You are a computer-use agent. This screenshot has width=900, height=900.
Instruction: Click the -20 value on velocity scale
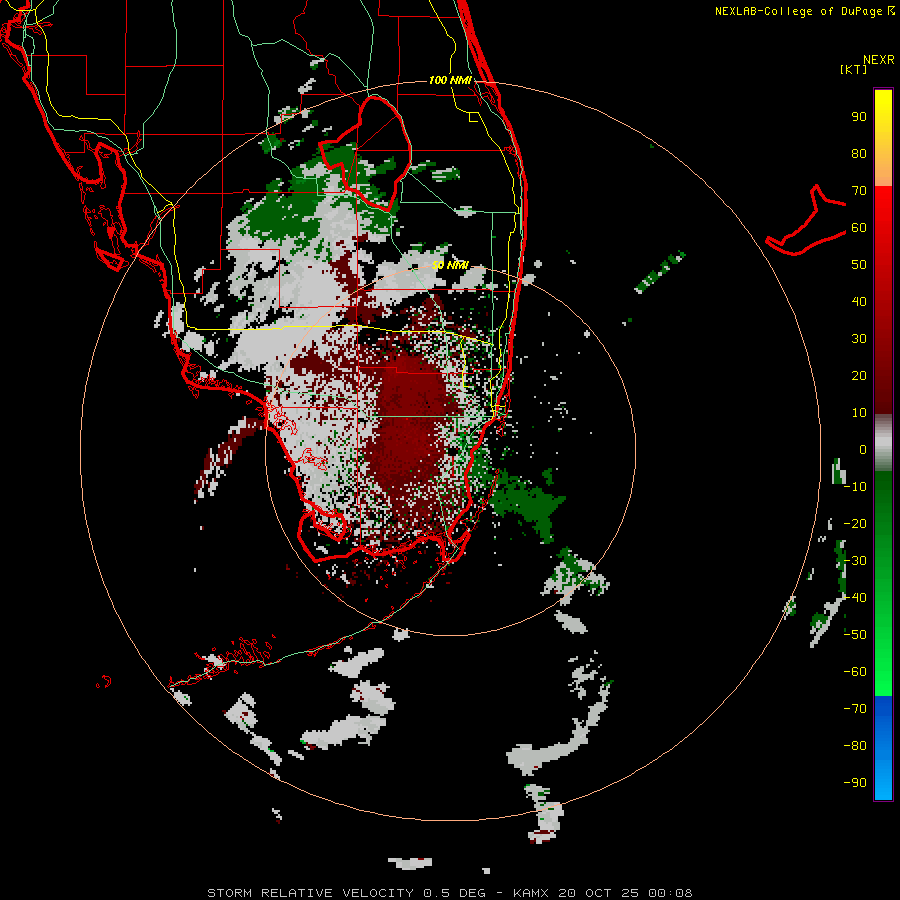[855, 524]
